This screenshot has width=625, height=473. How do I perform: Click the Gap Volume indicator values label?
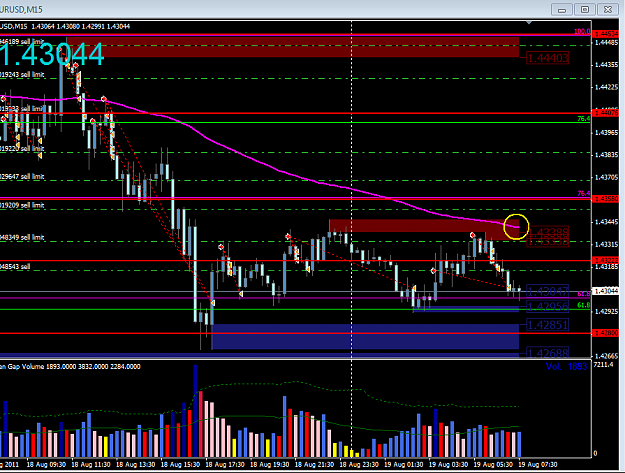click(x=70, y=367)
